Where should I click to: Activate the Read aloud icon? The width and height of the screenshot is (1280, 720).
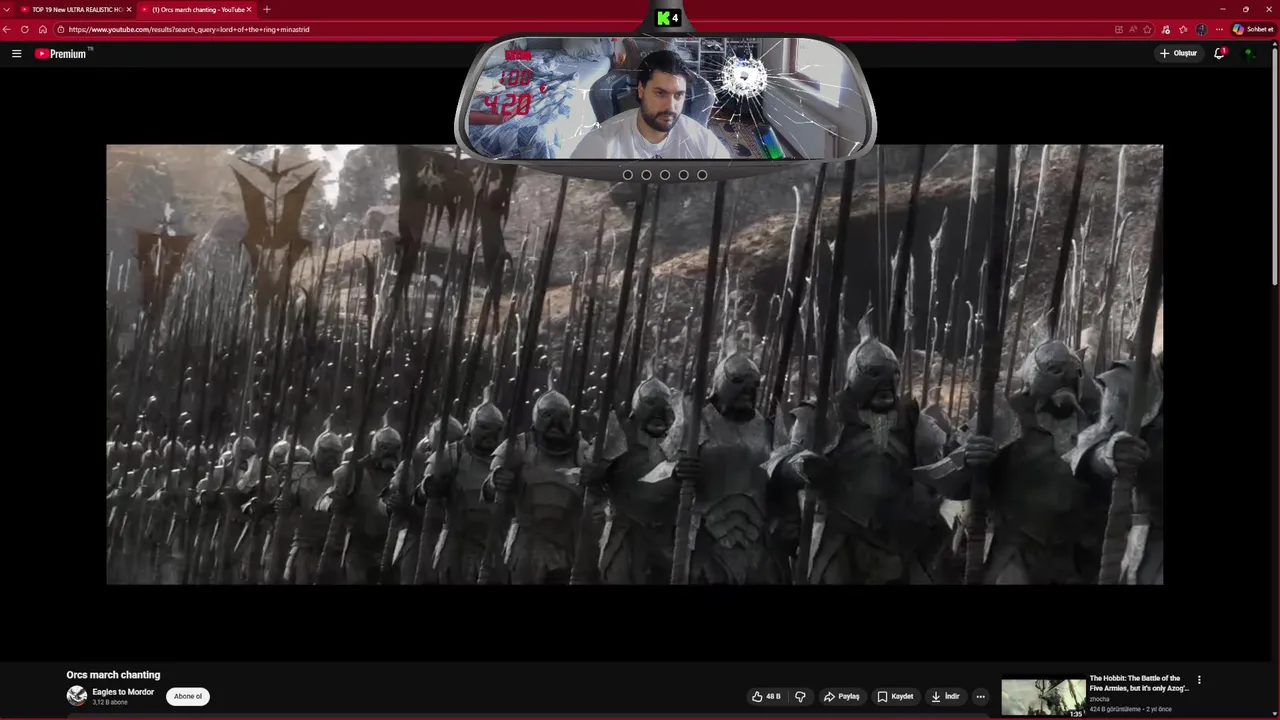[x=1133, y=29]
